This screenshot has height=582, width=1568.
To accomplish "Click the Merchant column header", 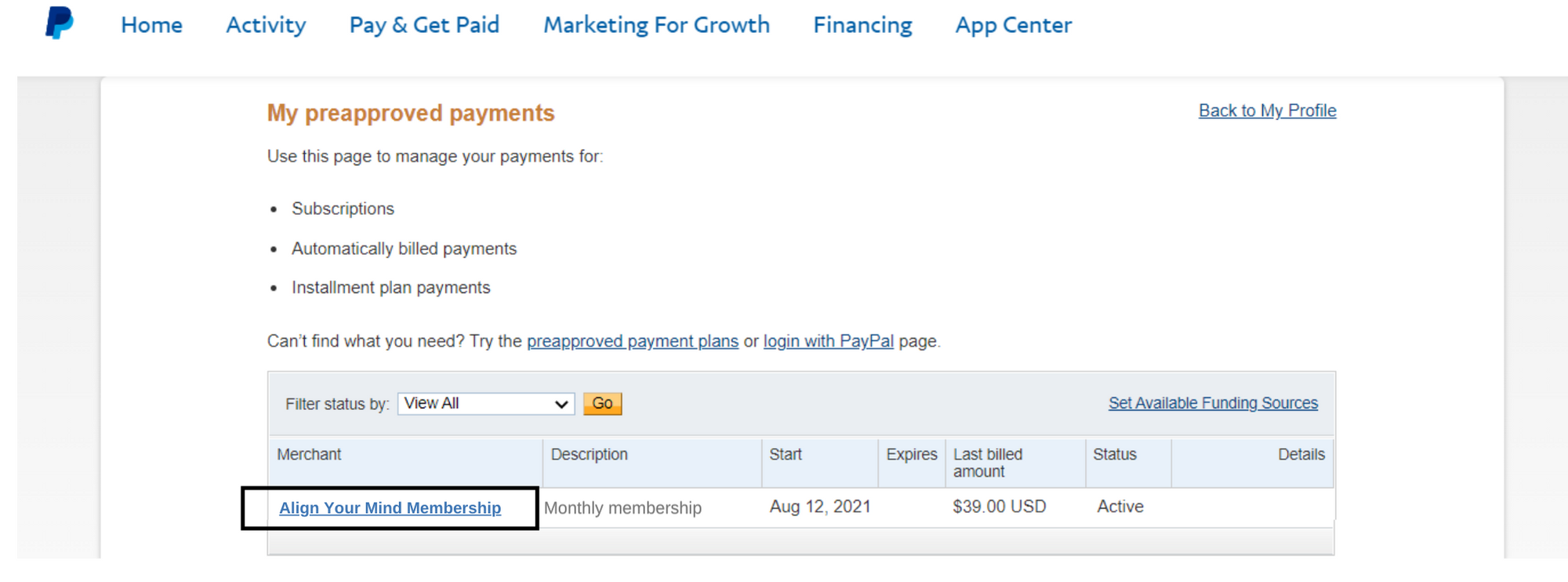I will [309, 455].
